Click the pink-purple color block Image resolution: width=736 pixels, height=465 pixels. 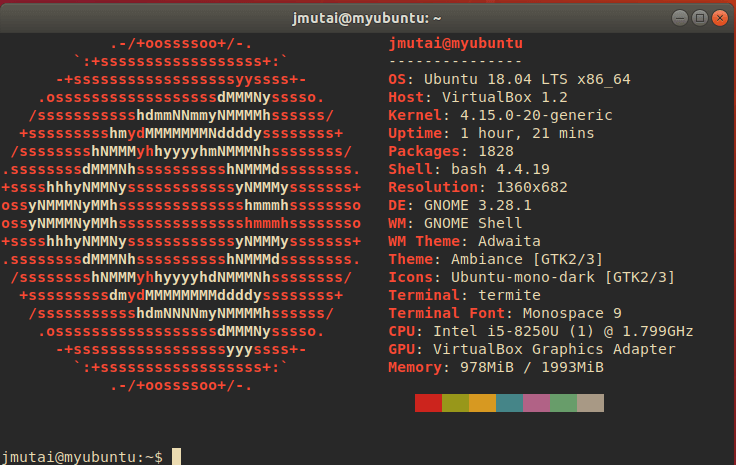coord(536,403)
